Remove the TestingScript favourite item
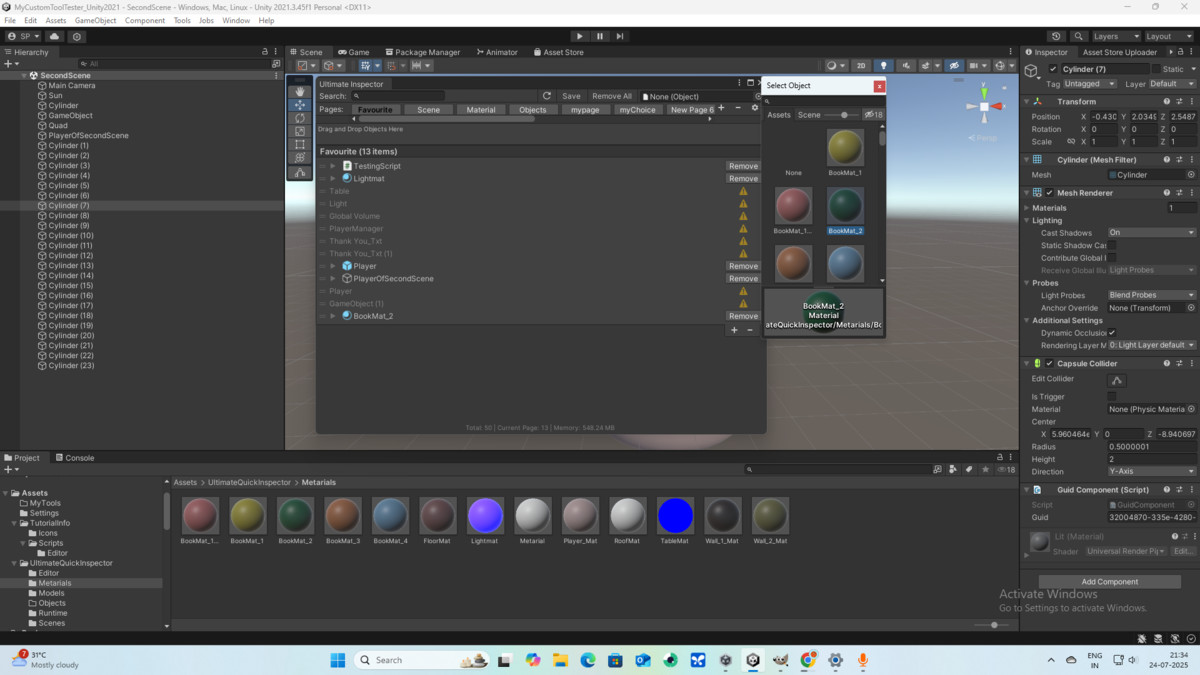The height and width of the screenshot is (675, 1200). tap(743, 166)
